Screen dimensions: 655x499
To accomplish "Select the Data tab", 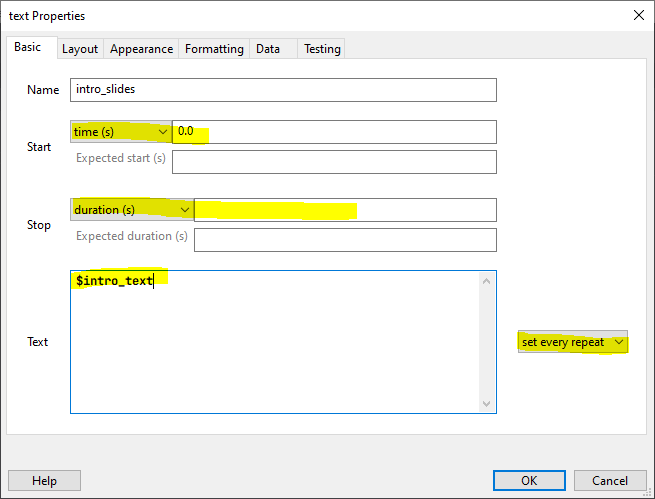I will tap(267, 49).
